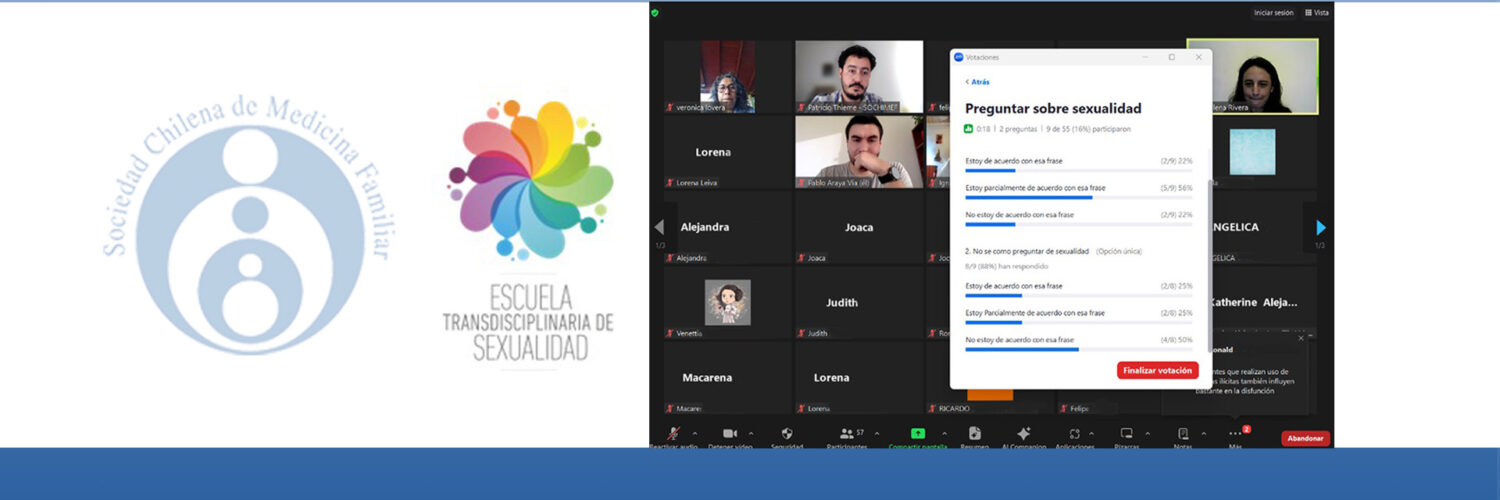
Task: Click the Zoom logo in the Votaciones title bar
Action: pyautogui.click(x=959, y=57)
